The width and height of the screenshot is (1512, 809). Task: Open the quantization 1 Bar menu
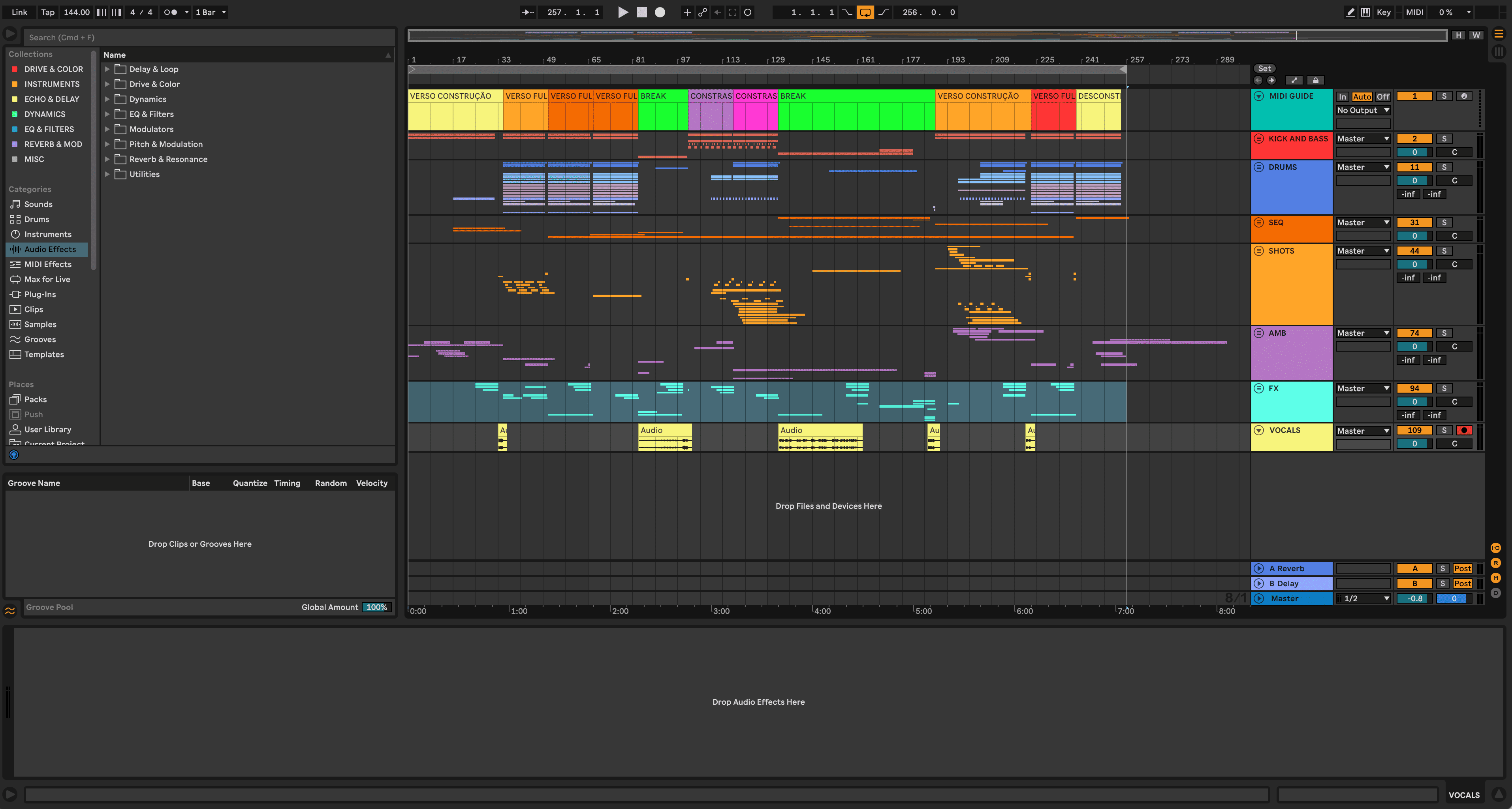click(210, 12)
